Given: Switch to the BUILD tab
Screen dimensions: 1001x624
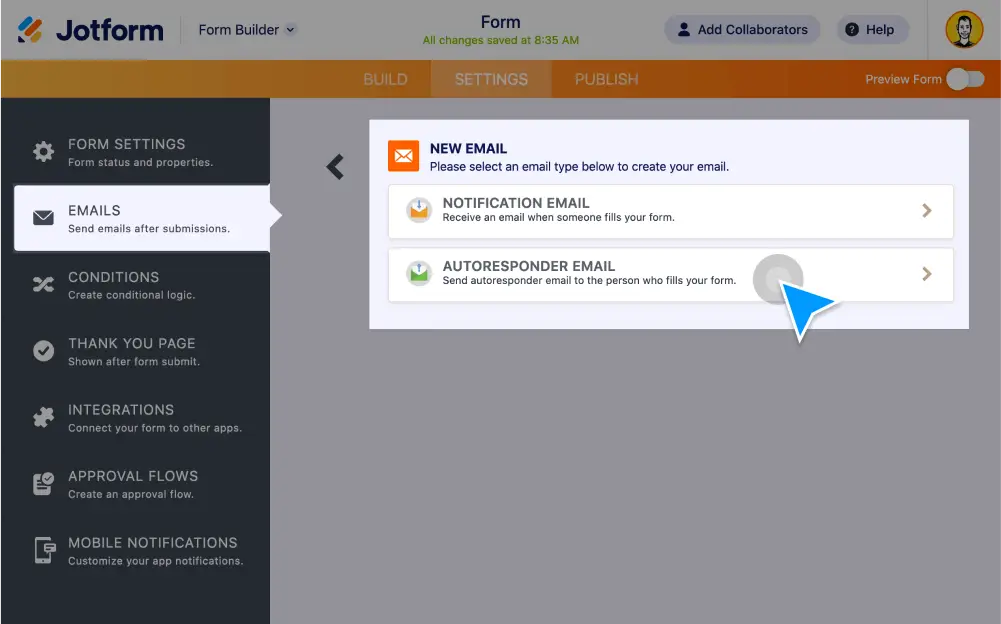Looking at the screenshot, I should click(385, 79).
